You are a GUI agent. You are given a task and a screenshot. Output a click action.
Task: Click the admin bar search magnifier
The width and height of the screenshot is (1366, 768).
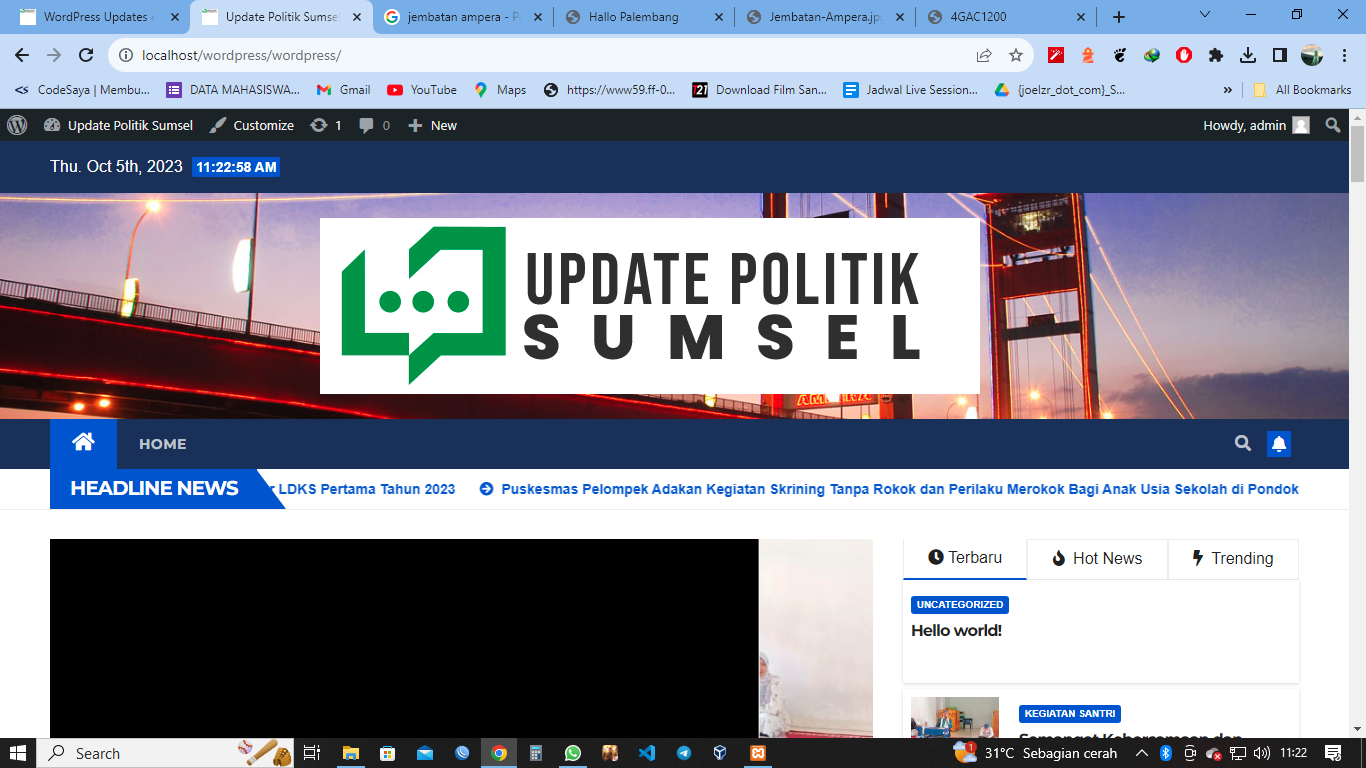click(x=1333, y=125)
